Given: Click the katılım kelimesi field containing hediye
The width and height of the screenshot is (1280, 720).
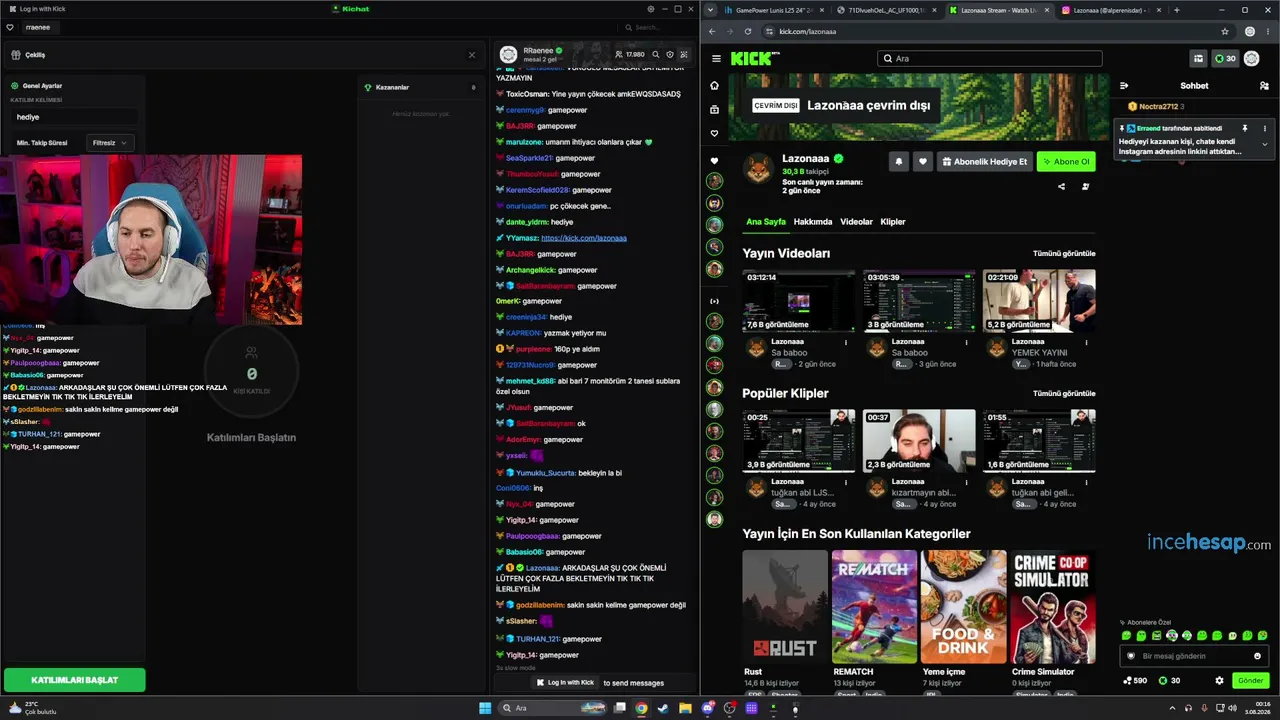Looking at the screenshot, I should pos(72,117).
